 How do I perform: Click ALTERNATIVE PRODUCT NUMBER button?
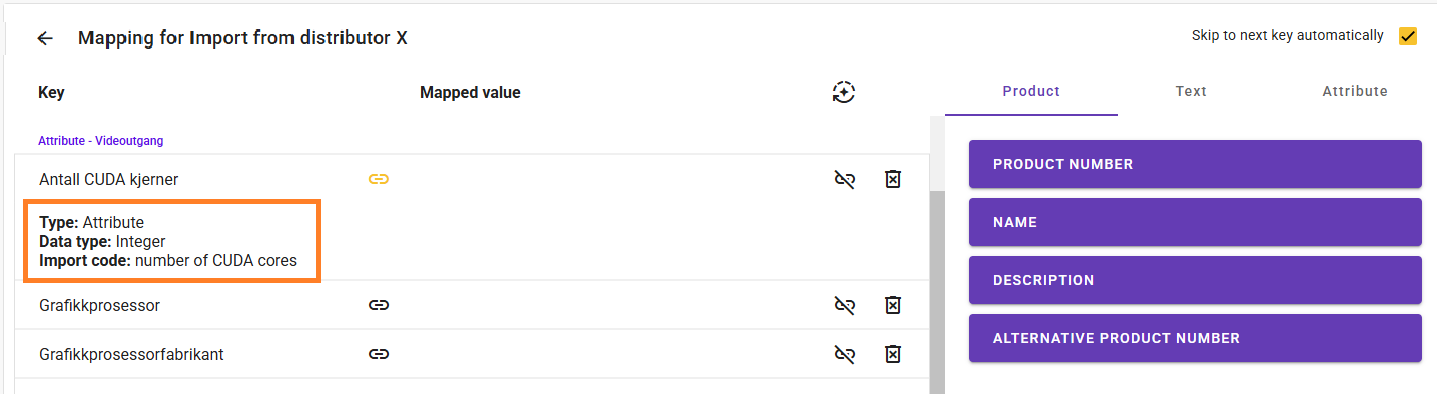tap(1195, 338)
